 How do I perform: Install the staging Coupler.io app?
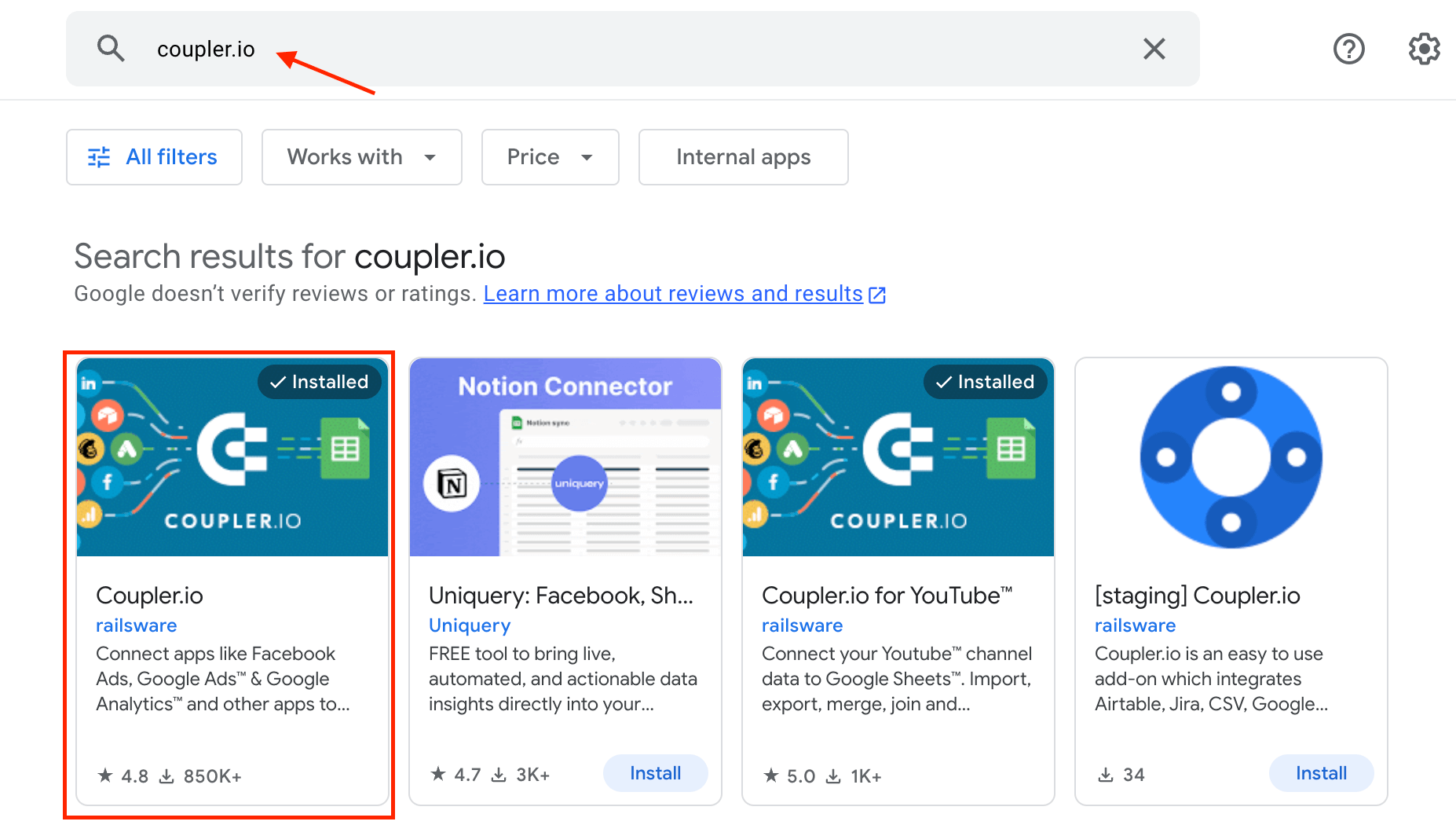[1321, 773]
